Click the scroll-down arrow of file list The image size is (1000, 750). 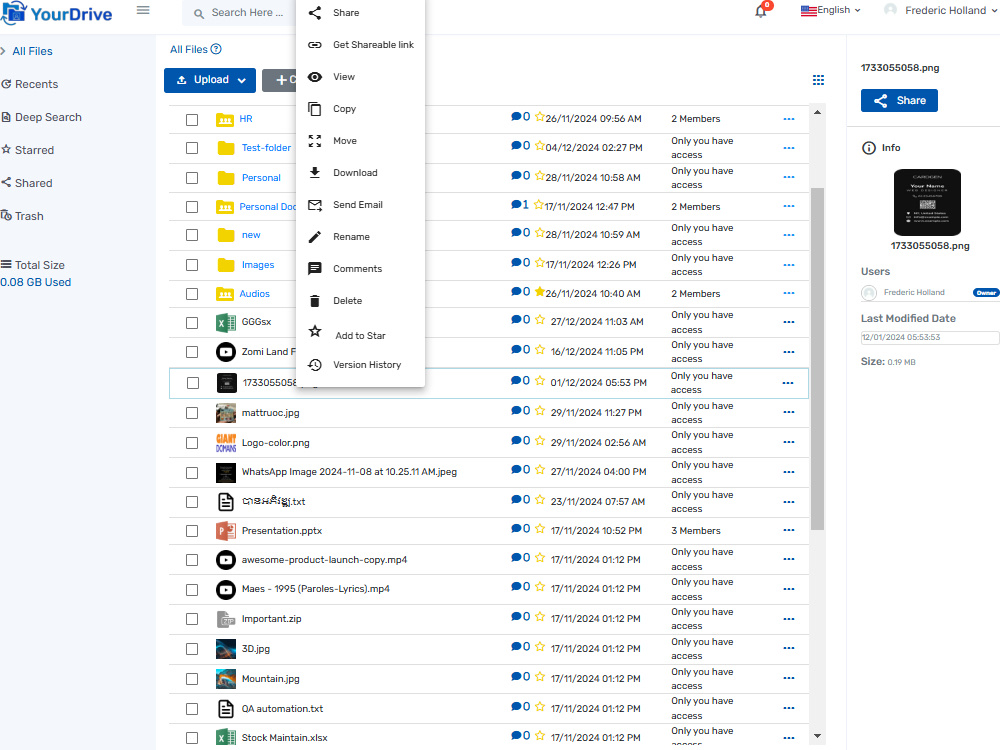pyautogui.click(x=818, y=736)
